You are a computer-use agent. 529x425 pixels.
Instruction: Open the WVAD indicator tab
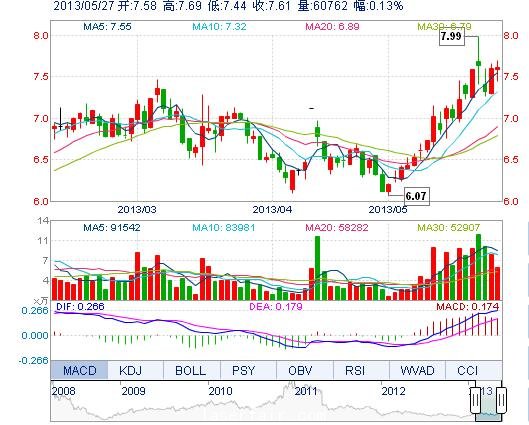tap(417, 370)
